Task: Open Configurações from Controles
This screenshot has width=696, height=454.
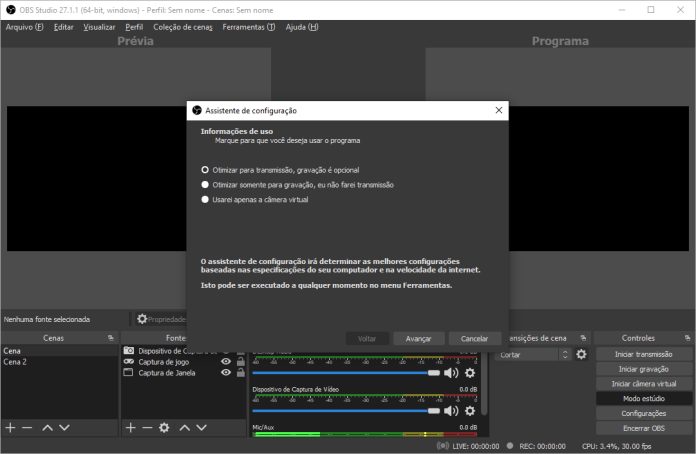Action: [x=644, y=413]
